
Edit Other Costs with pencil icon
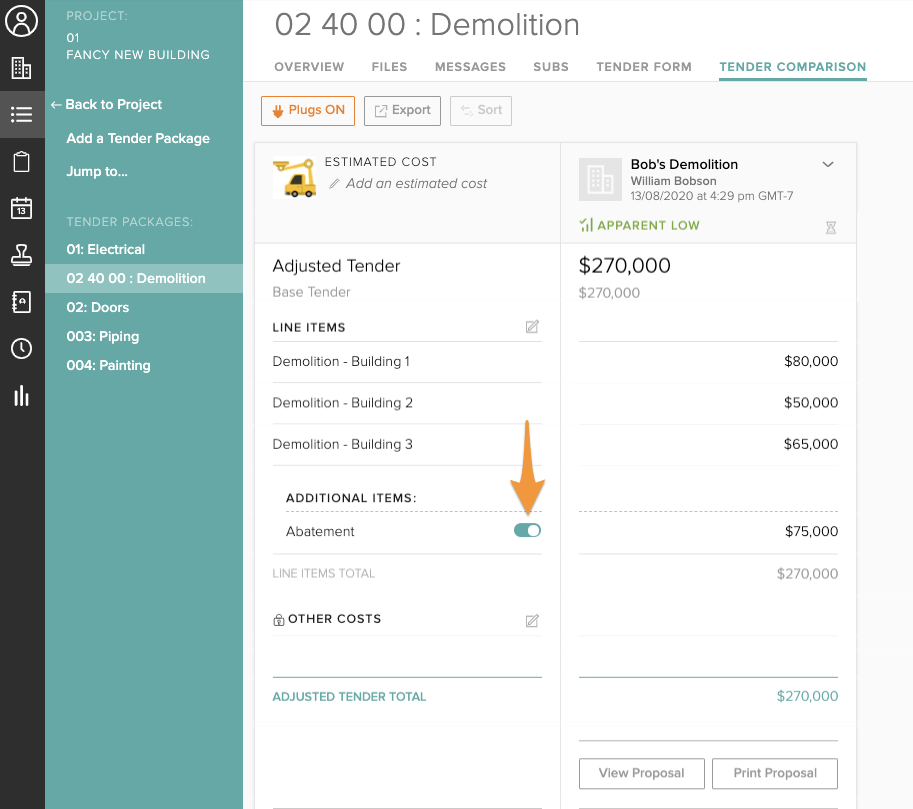[x=532, y=621]
